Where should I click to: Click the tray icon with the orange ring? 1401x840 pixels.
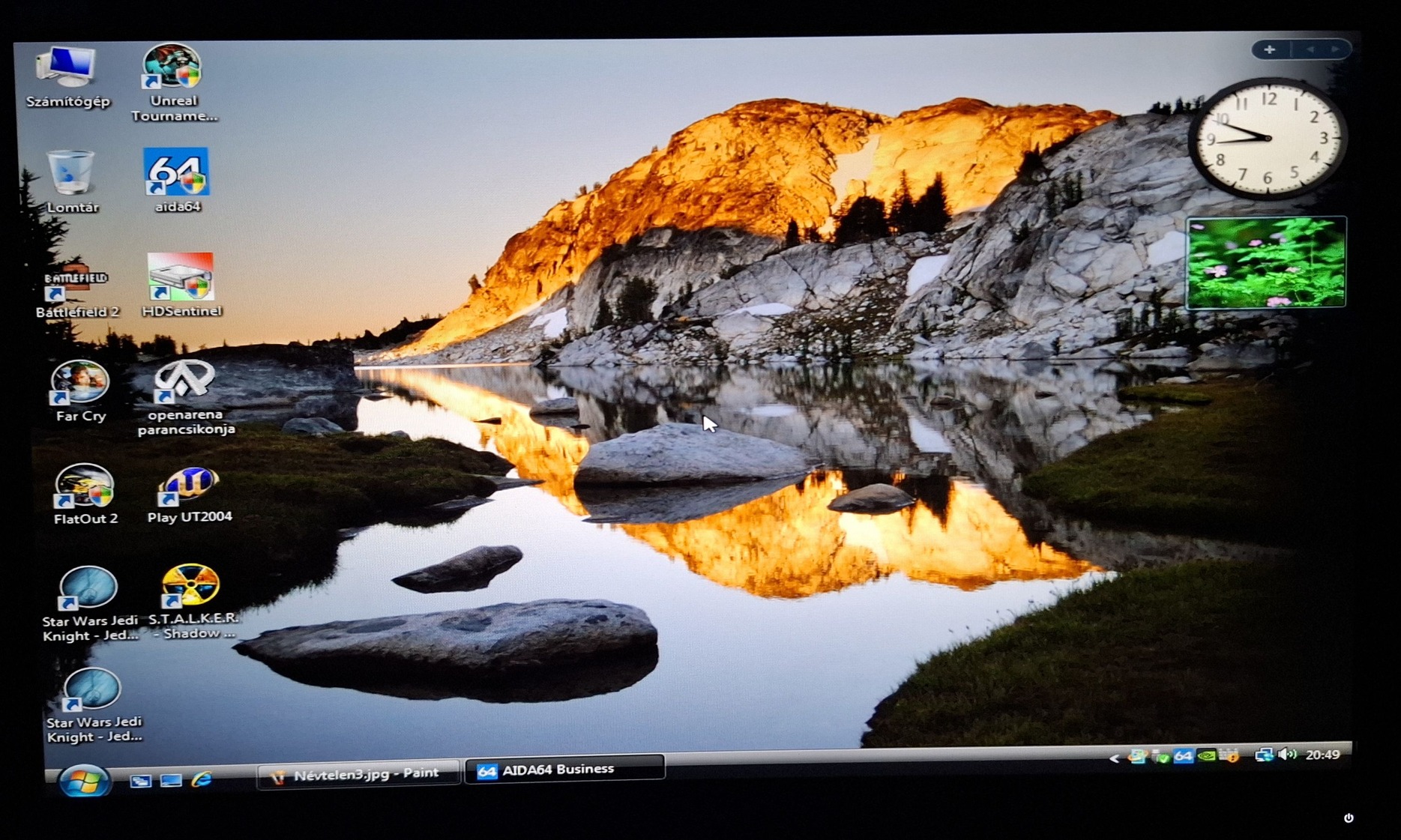coord(1137,757)
